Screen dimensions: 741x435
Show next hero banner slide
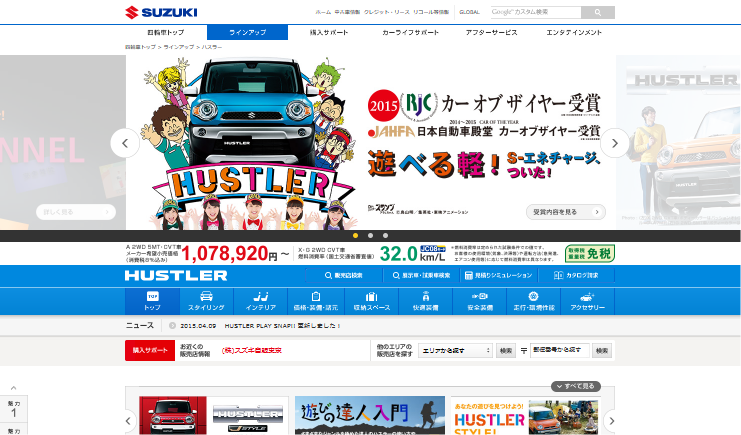pyautogui.click(x=615, y=143)
